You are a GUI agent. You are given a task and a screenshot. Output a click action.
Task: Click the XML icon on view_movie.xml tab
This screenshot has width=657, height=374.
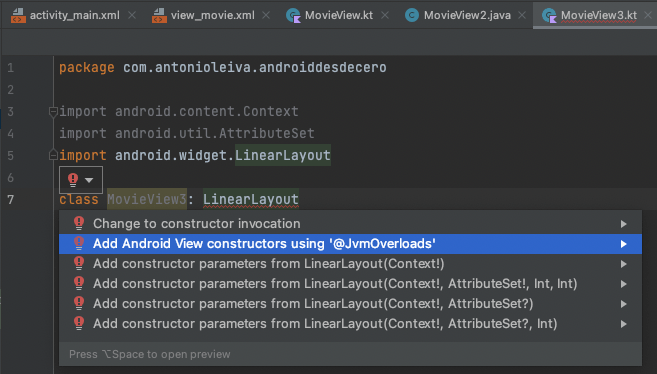tap(159, 15)
